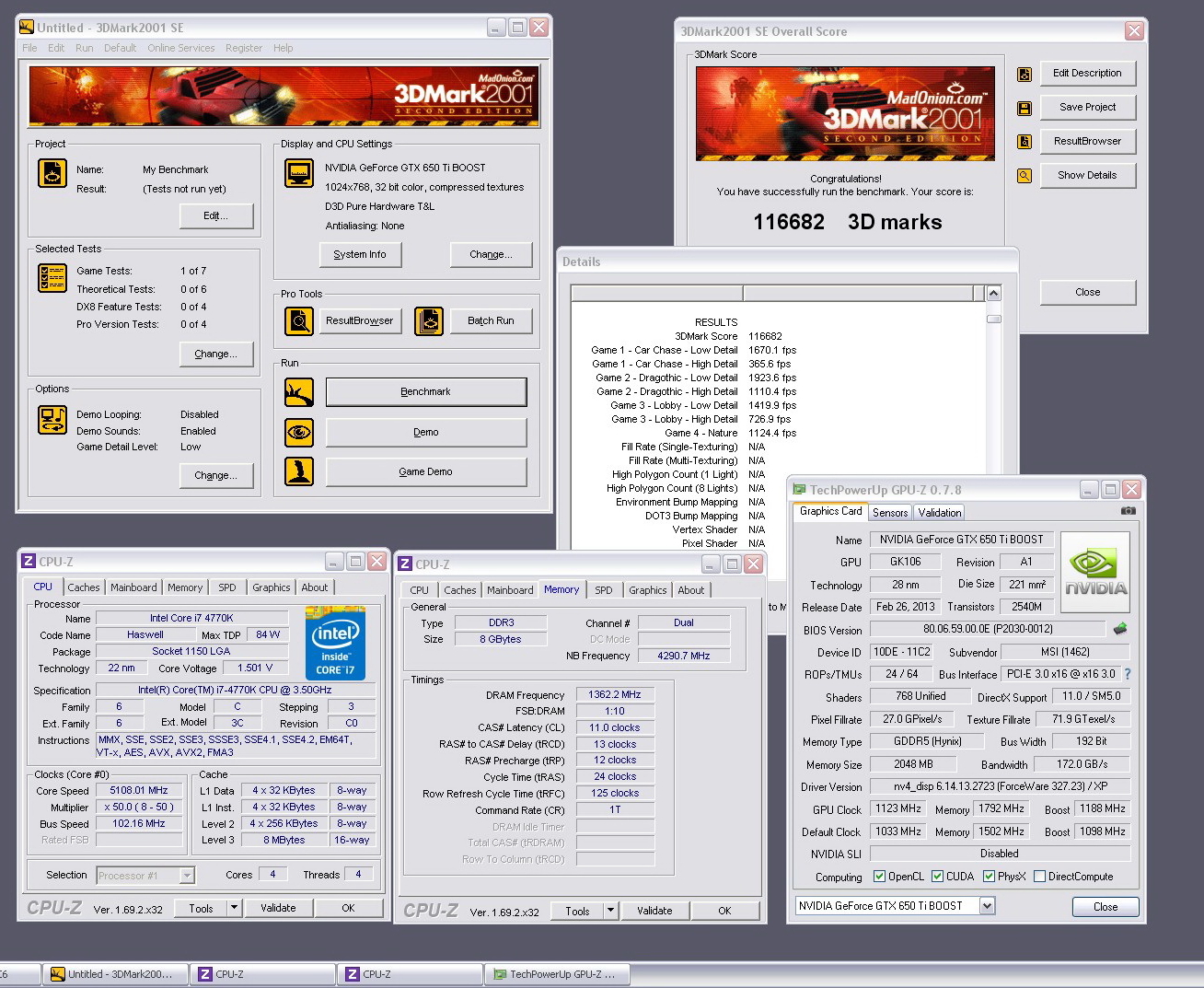Click the Options looping icon
This screenshot has width=1204, height=988.
(52, 420)
